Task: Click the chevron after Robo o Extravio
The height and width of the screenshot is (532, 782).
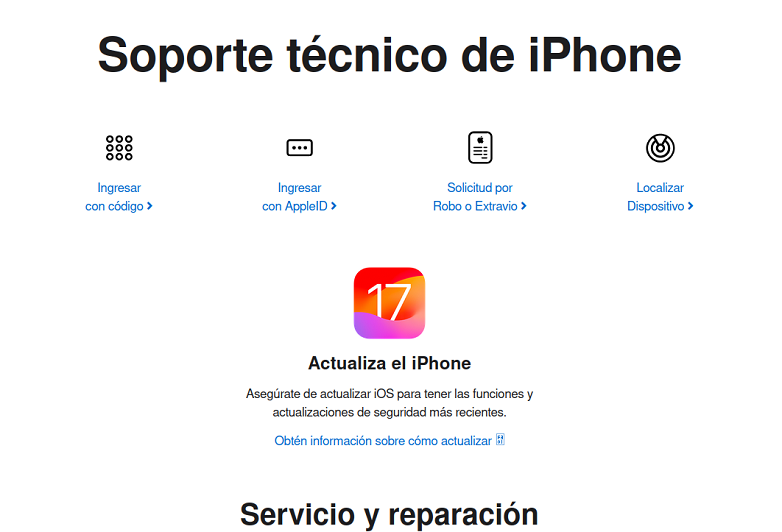Action: [524, 206]
